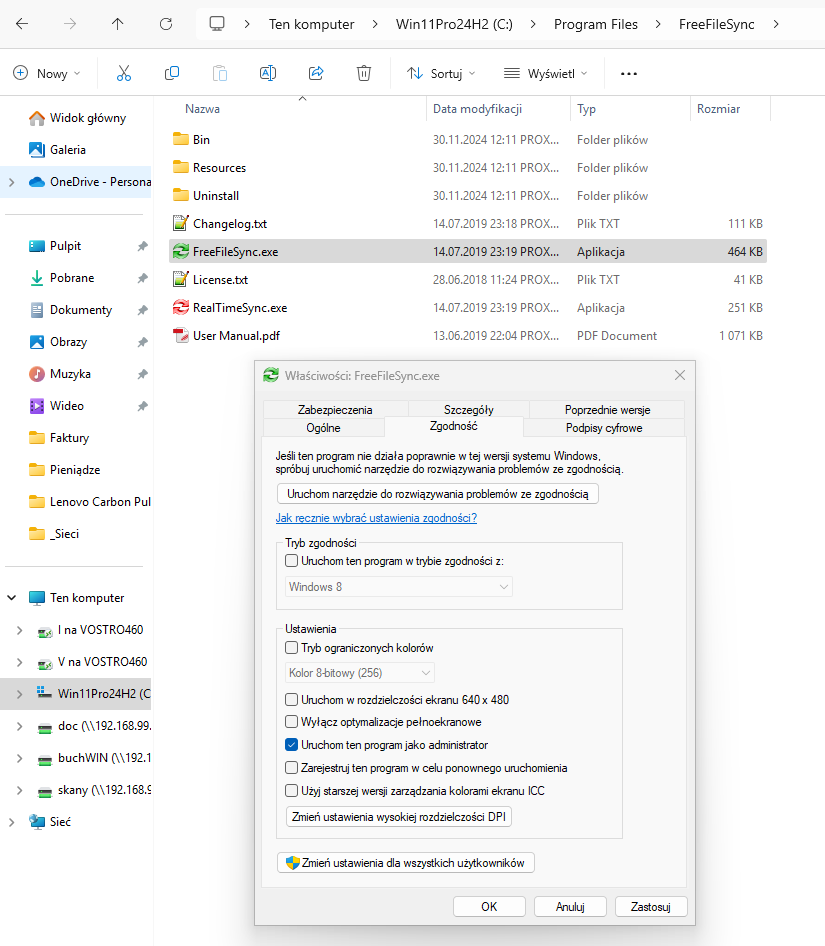Open the Sortuj dropdown menu
This screenshot has height=946, width=825.
click(441, 74)
